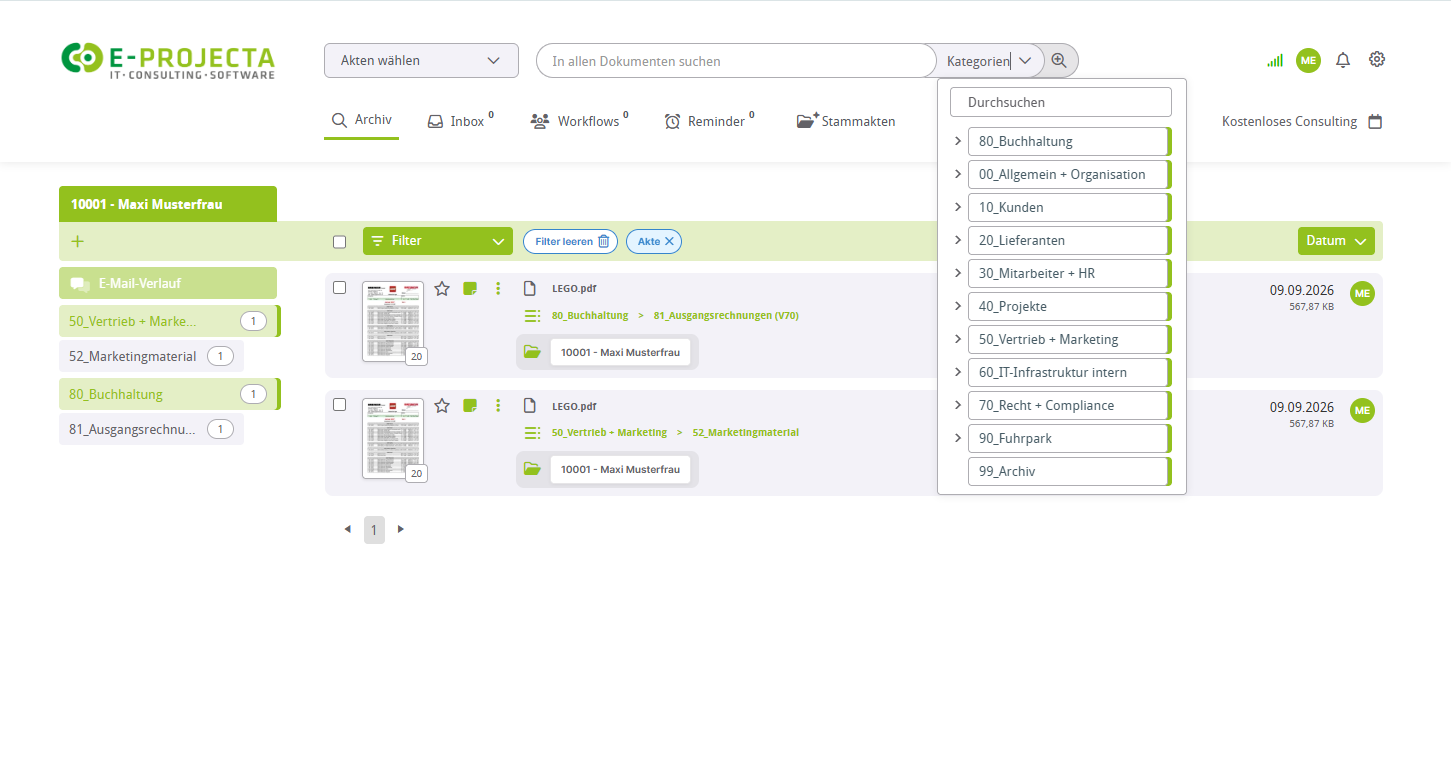The image size is (1451, 766).
Task: Click the search magnifier icon button
Action: [x=1059, y=60]
